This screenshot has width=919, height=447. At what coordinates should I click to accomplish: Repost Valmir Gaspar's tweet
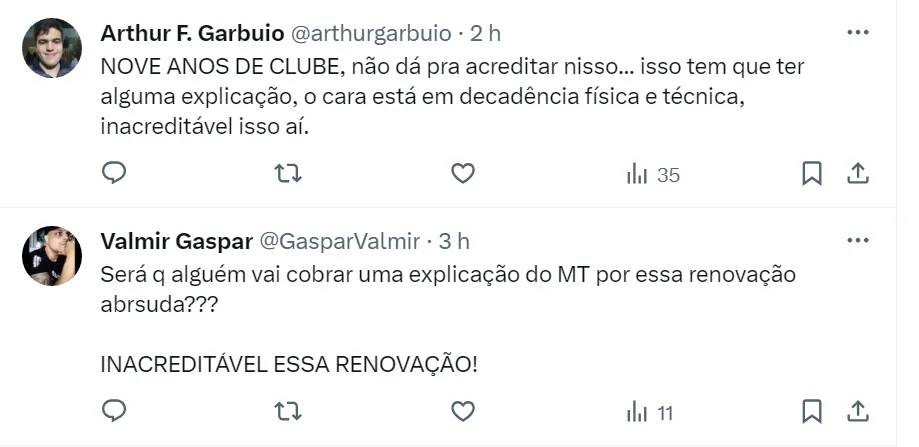(288, 411)
